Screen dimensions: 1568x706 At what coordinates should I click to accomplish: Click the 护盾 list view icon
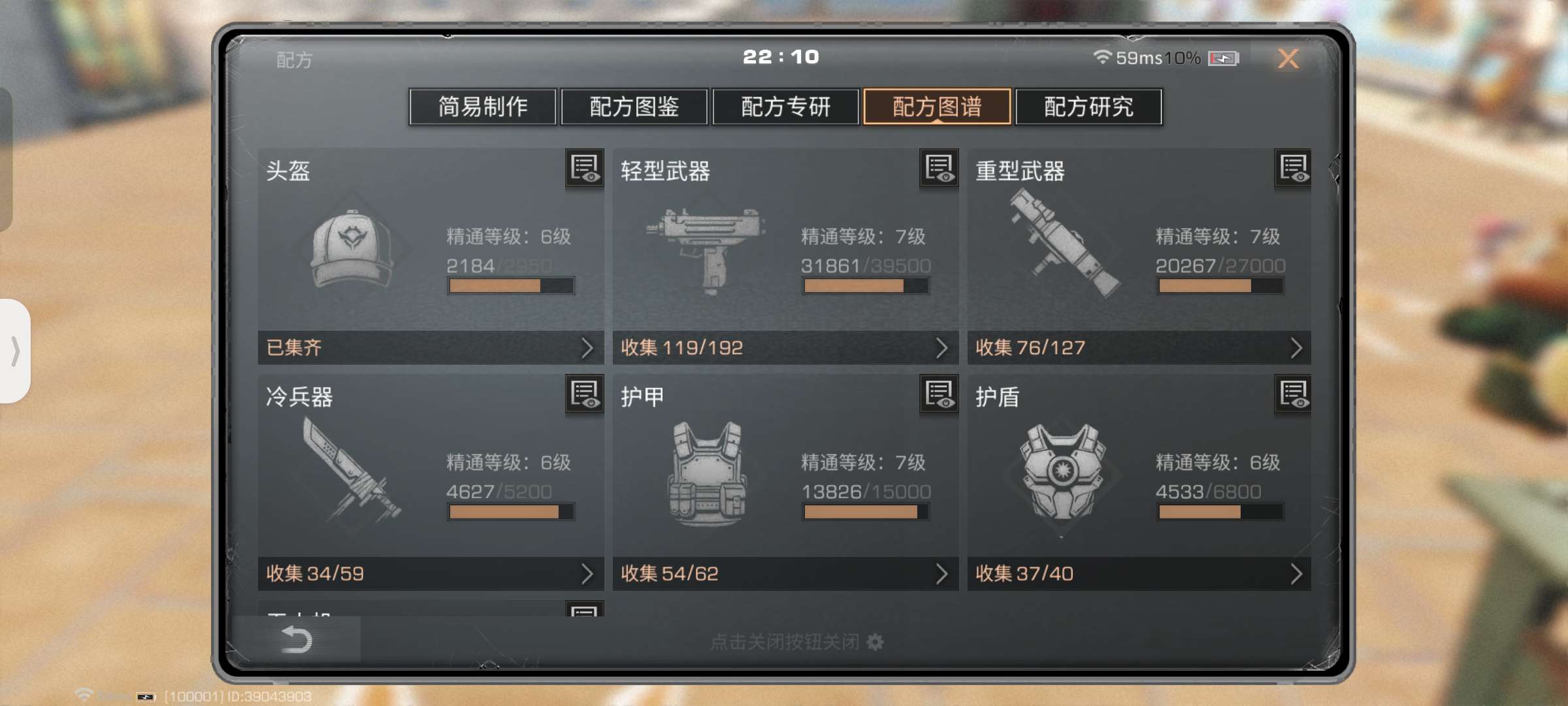pos(1293,394)
